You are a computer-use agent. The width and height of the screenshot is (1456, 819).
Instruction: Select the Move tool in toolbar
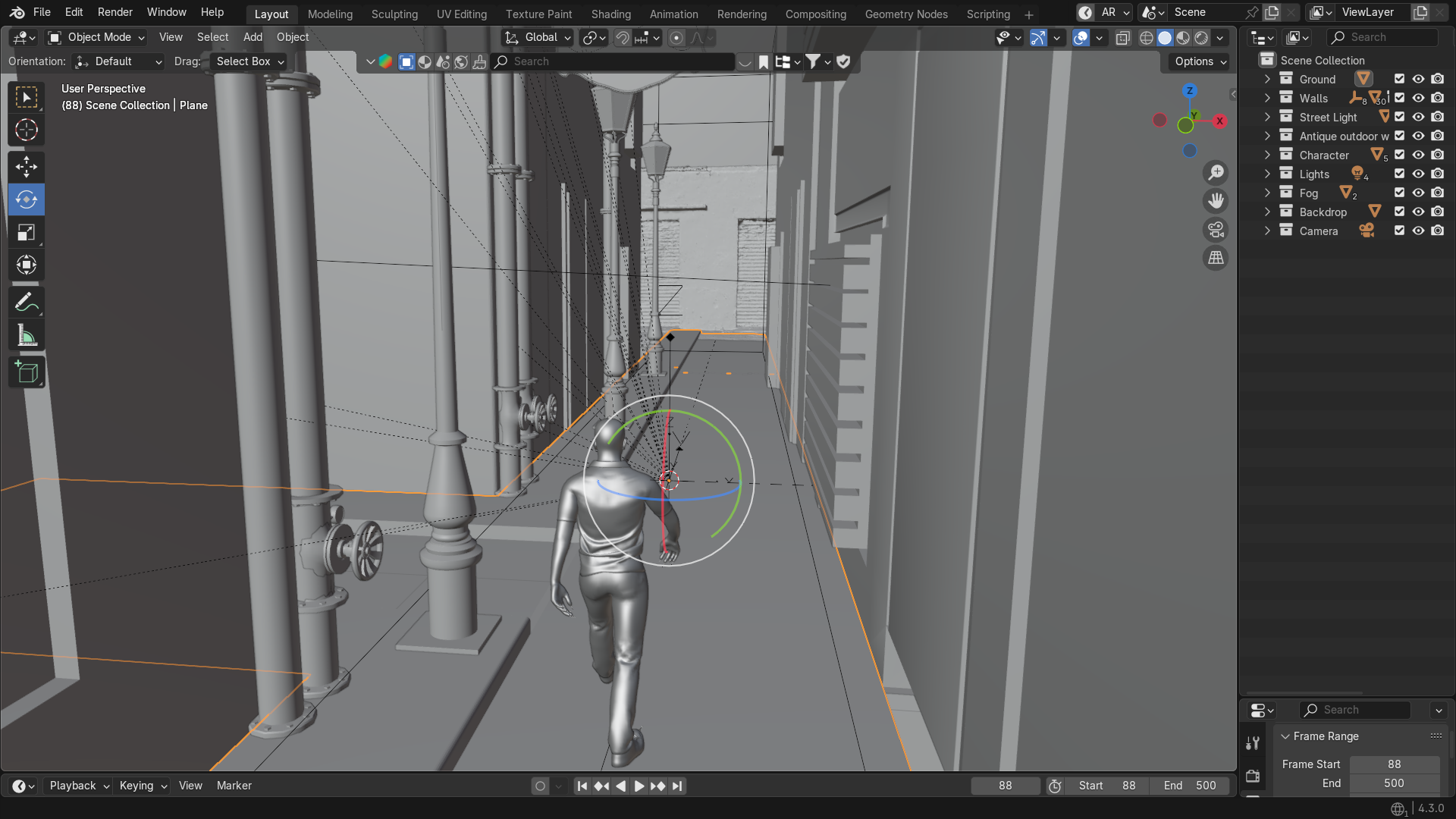click(x=27, y=167)
